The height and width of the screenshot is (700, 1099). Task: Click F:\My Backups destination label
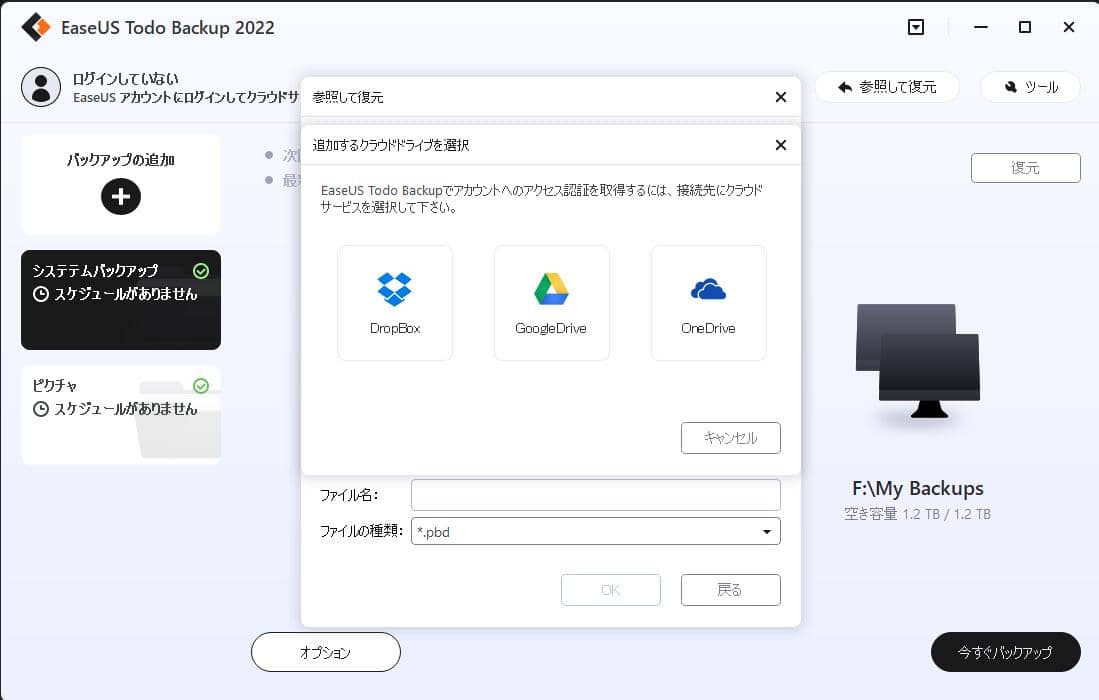point(917,488)
